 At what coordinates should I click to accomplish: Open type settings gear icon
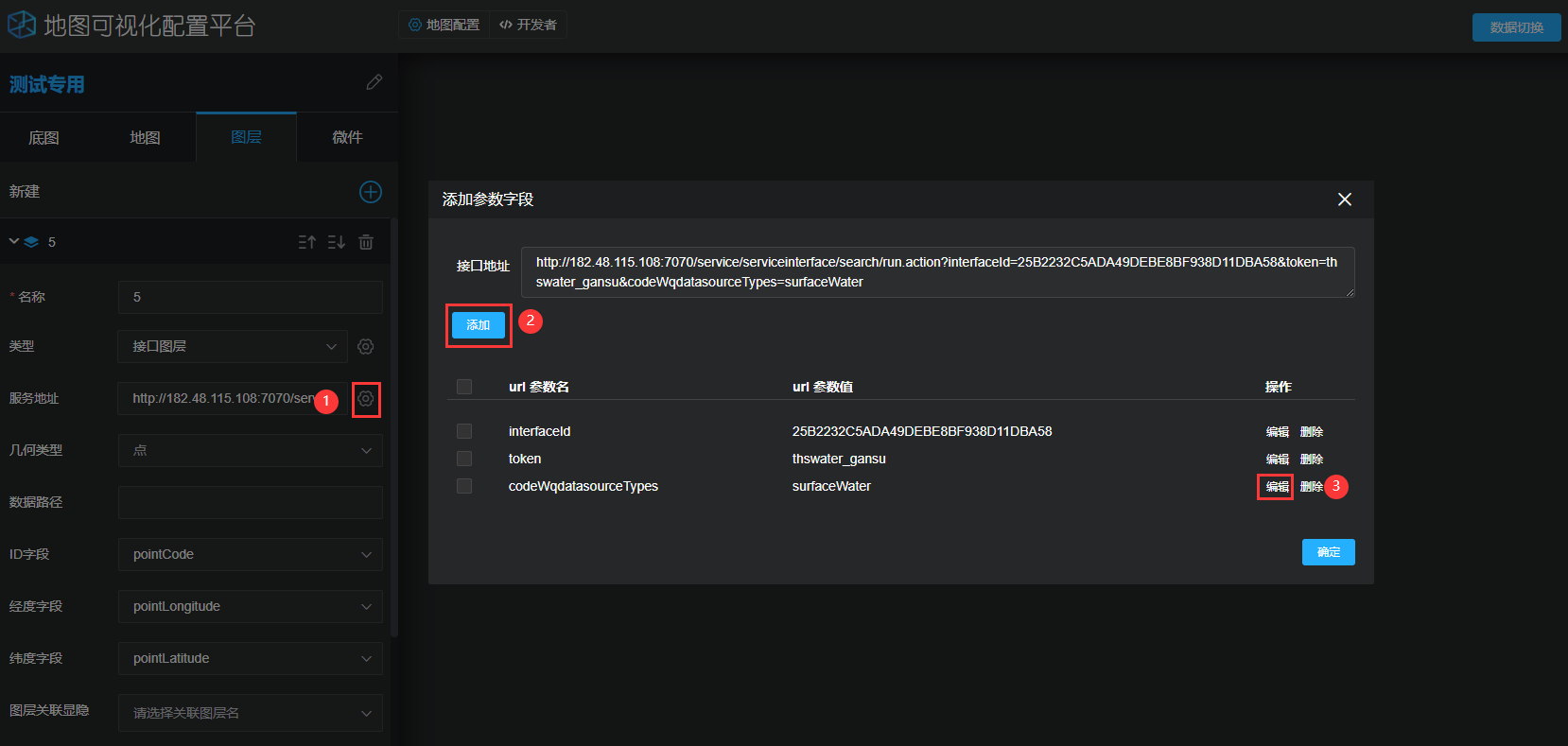click(x=366, y=347)
